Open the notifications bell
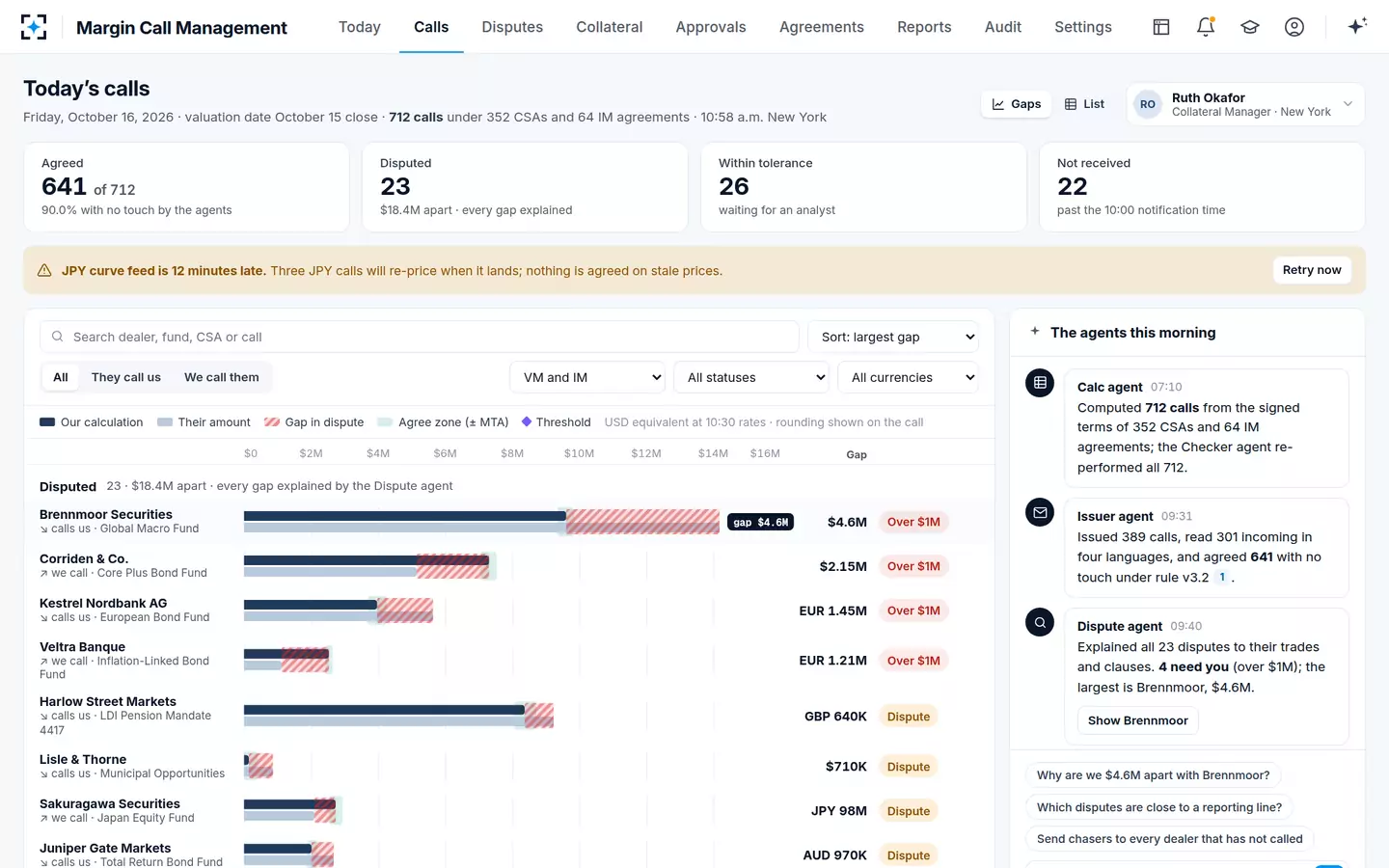 [x=1206, y=27]
